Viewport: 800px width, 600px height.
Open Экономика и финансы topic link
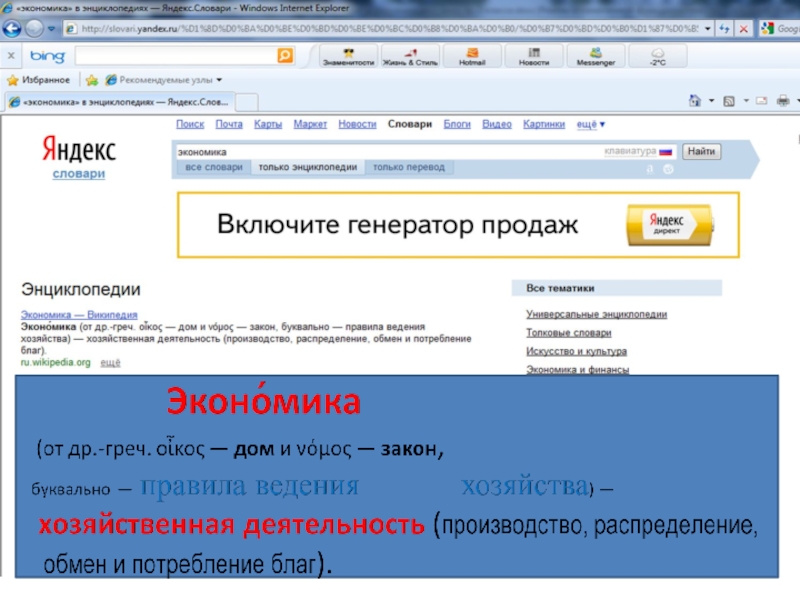(578, 369)
